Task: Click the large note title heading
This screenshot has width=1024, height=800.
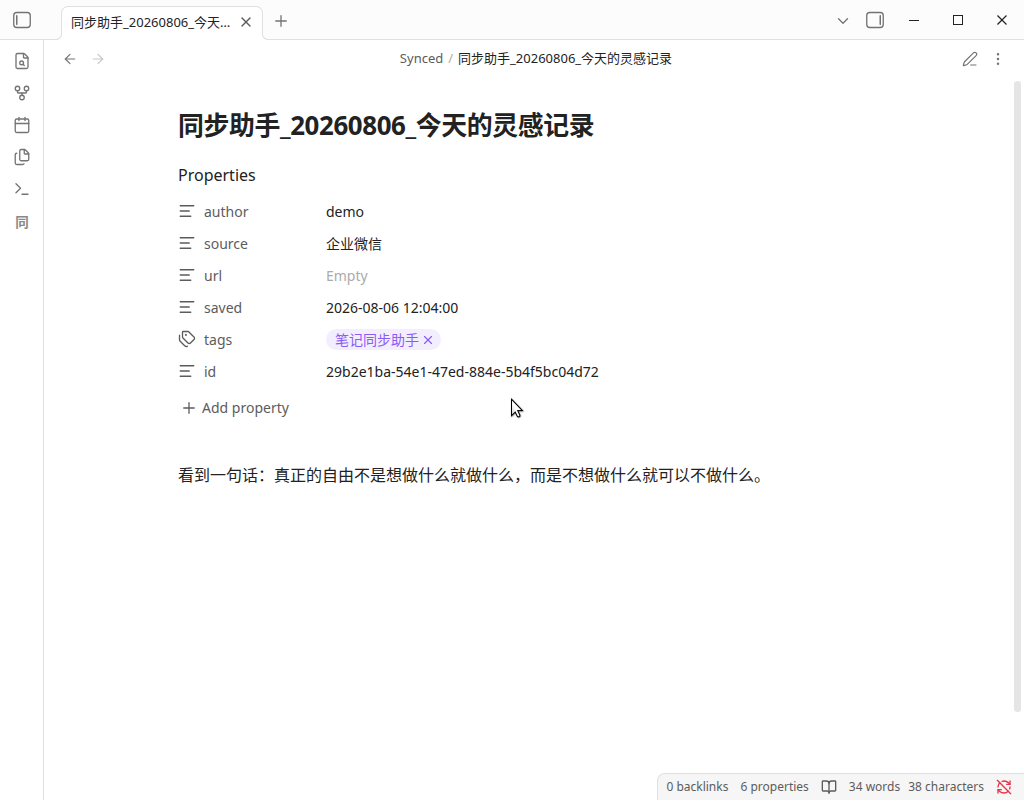Action: 385,125
